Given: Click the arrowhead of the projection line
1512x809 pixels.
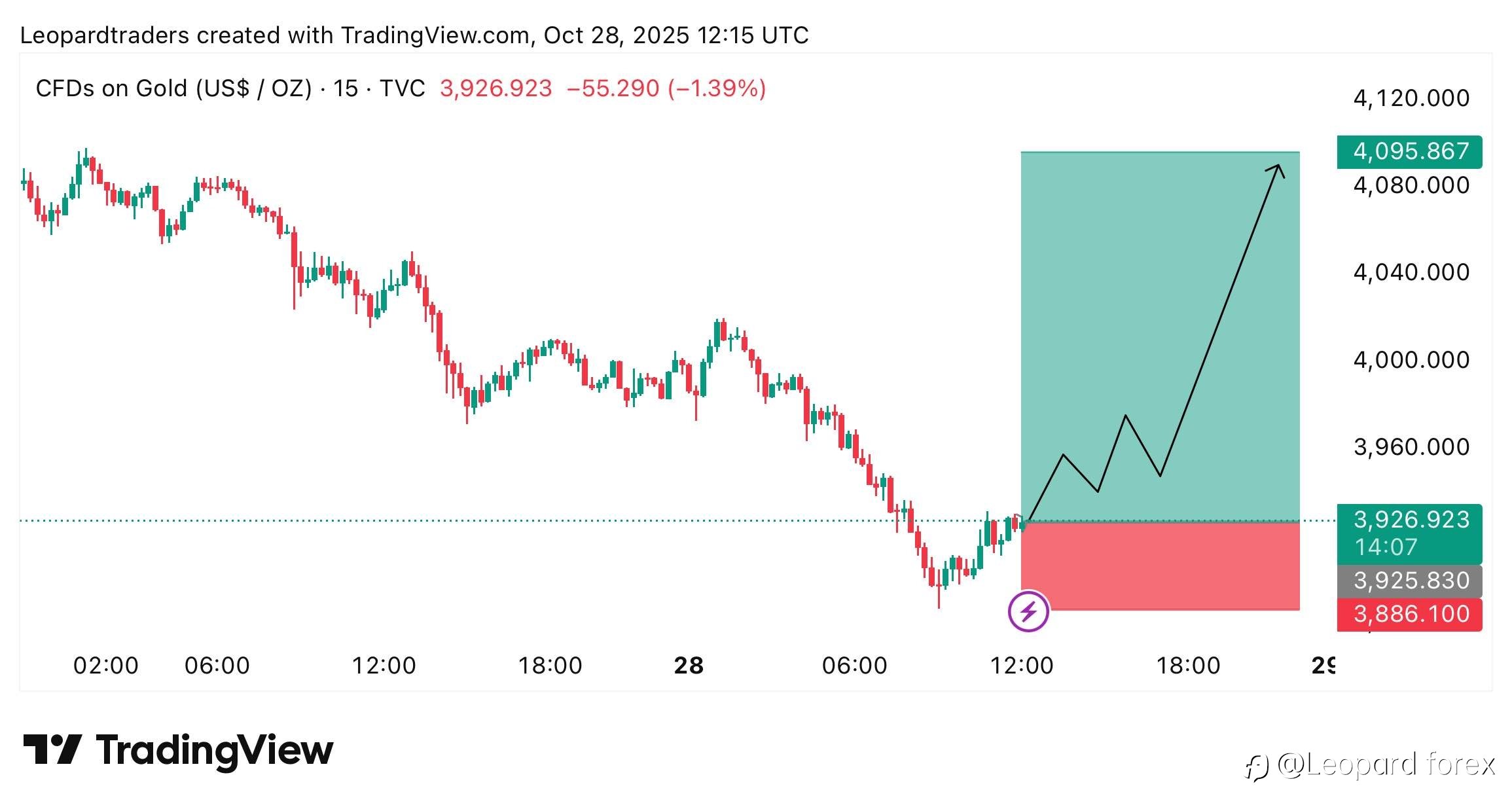Looking at the screenshot, I should 1278,170.
